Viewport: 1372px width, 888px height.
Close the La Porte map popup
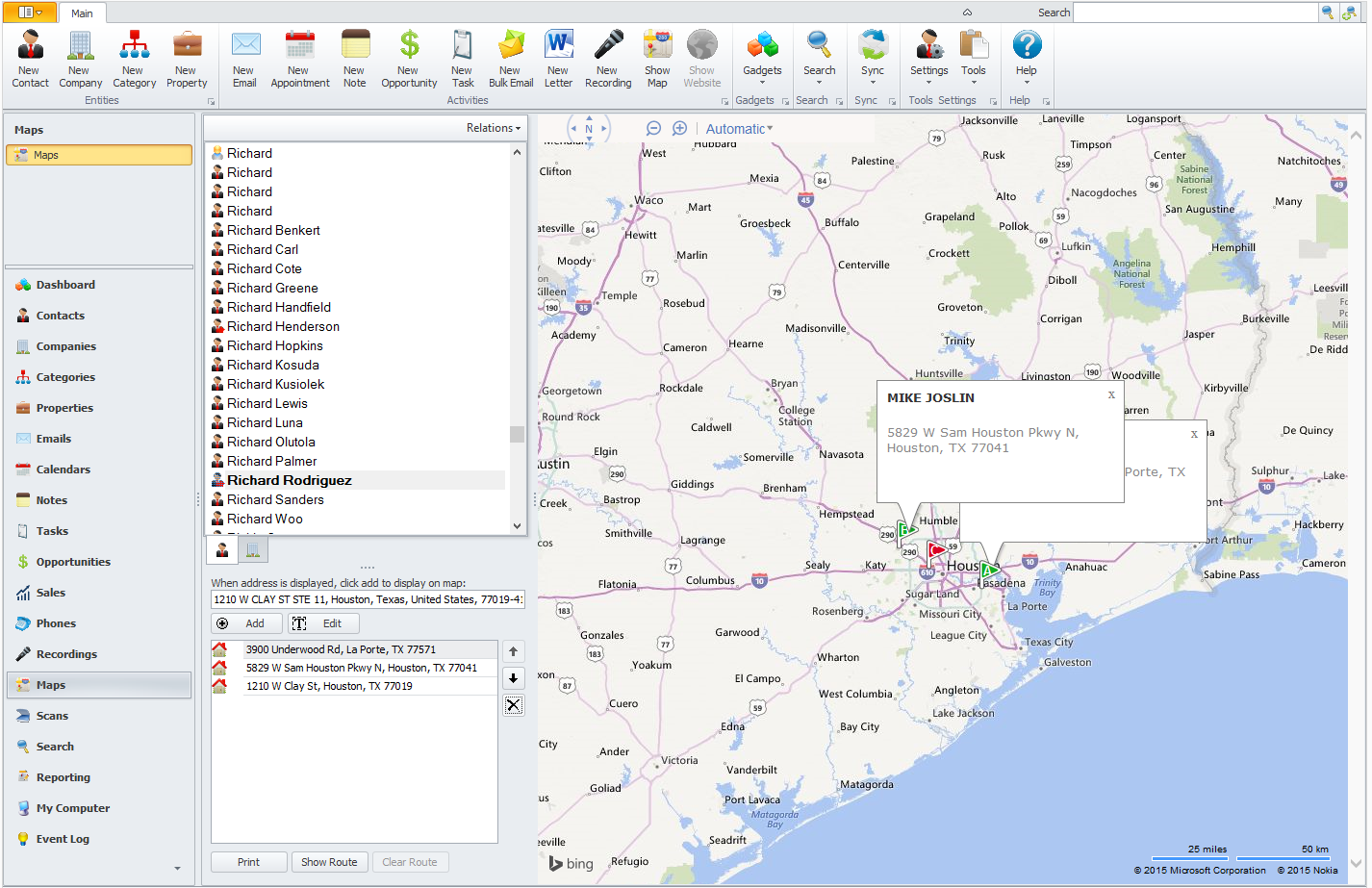(1194, 434)
